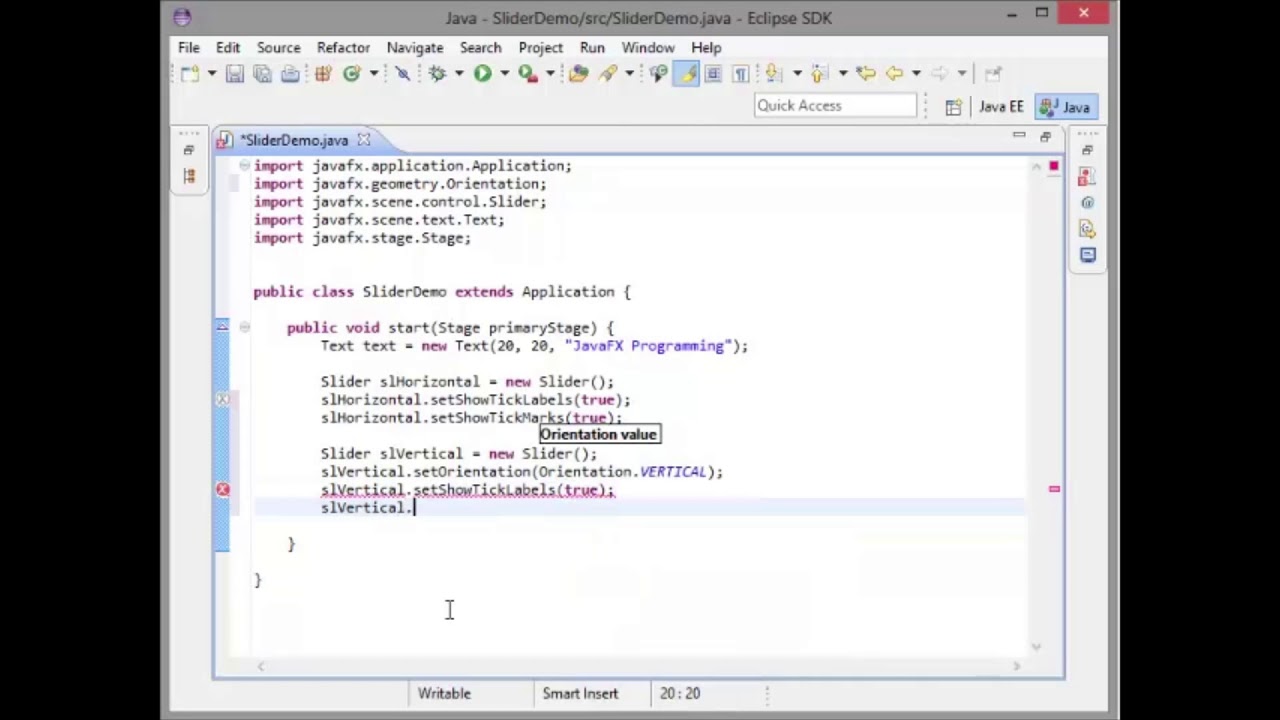The image size is (1280, 720).
Task: Switch to the Java perspective
Action: pyautogui.click(x=1066, y=107)
